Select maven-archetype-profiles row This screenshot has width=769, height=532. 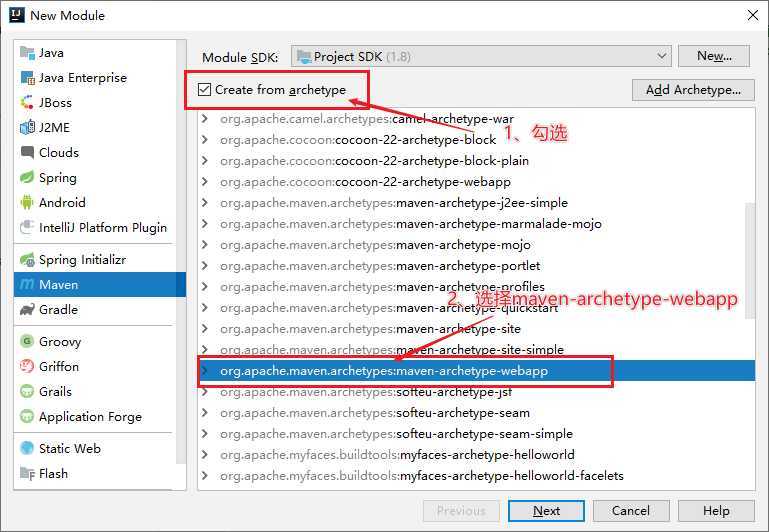coord(476,287)
